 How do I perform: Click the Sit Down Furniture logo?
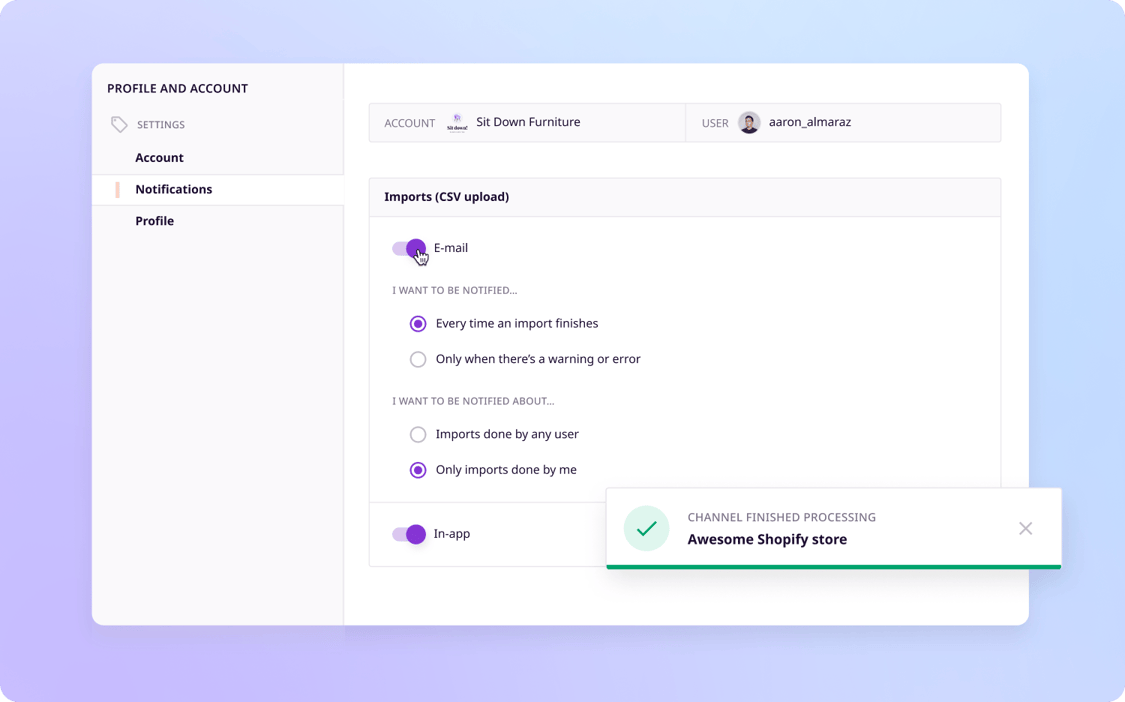(x=457, y=123)
